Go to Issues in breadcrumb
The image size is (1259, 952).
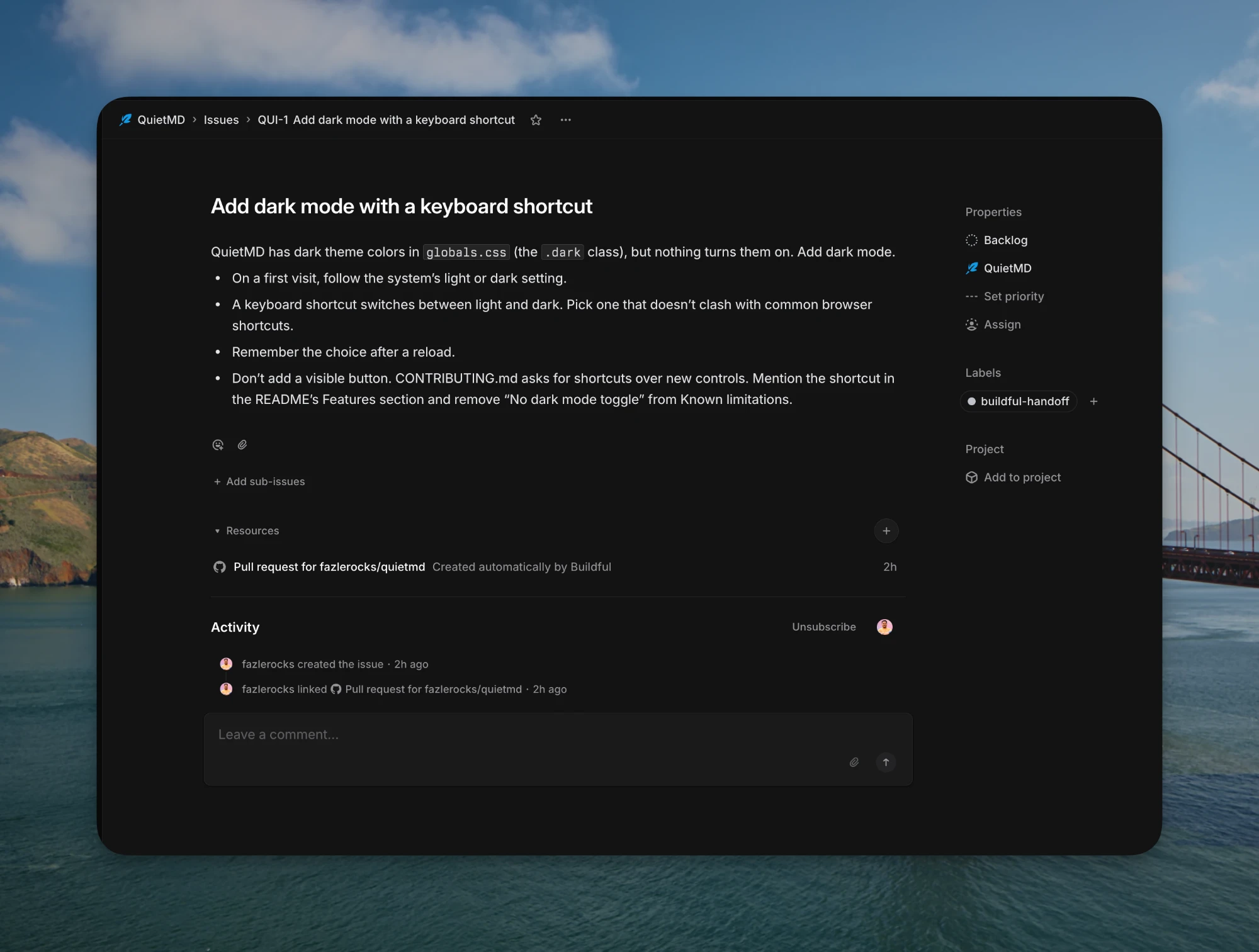click(221, 120)
